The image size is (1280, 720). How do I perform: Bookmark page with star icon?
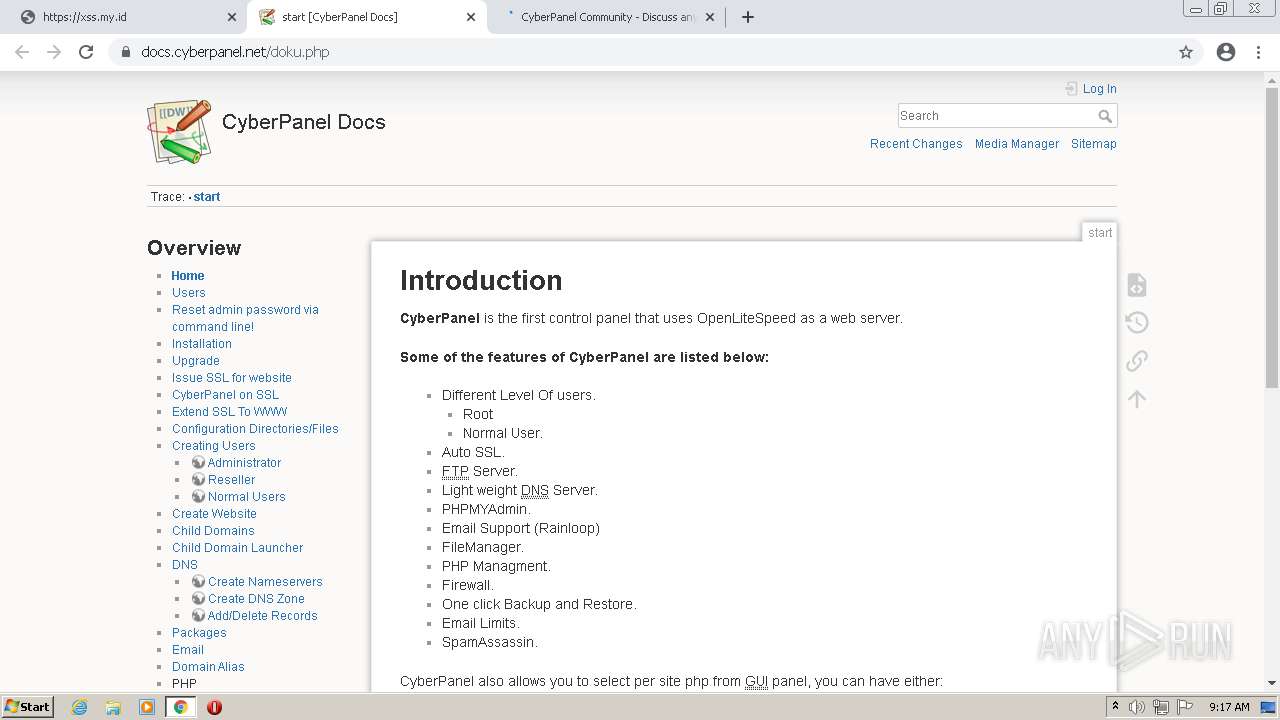click(x=1186, y=52)
